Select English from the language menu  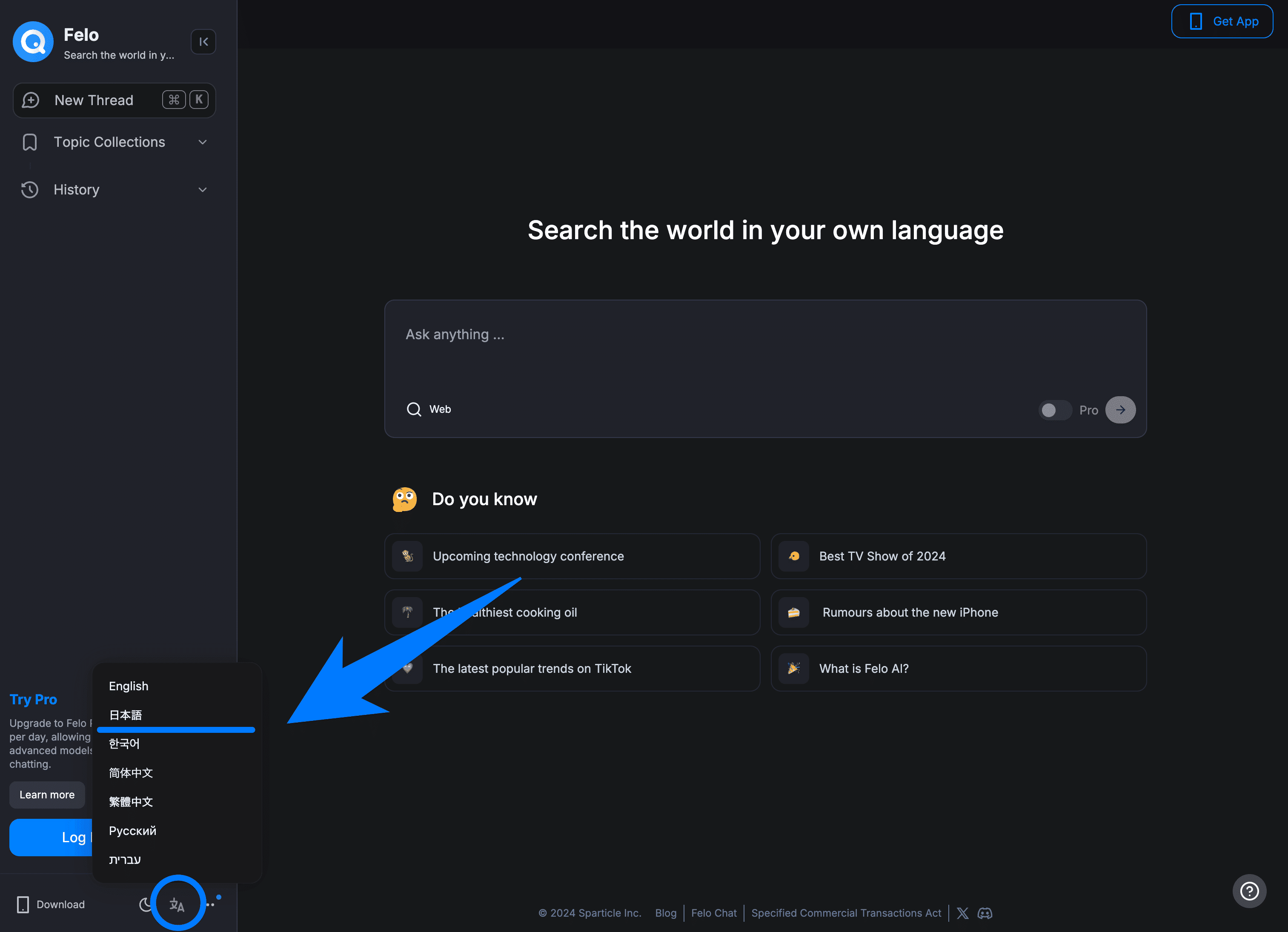(x=129, y=686)
